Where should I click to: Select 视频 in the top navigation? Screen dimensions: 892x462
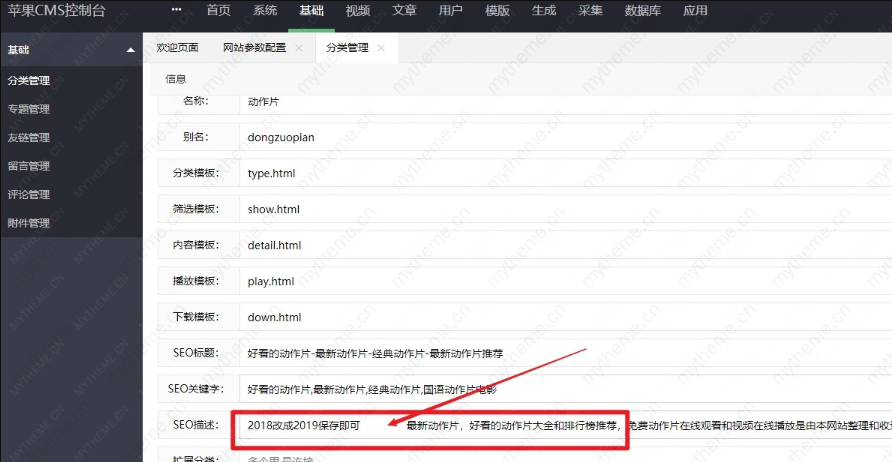pos(357,11)
